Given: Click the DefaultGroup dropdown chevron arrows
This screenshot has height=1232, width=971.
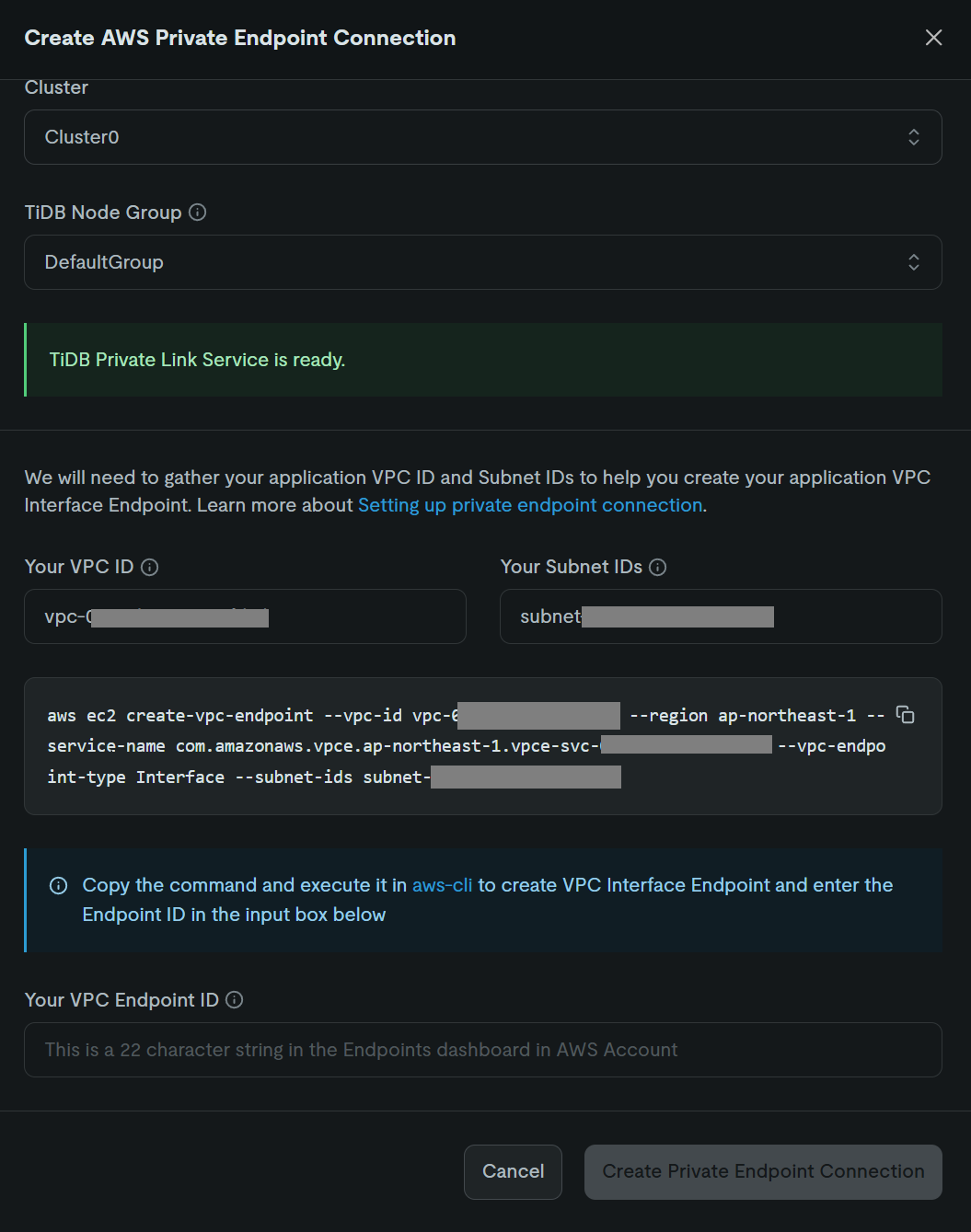Looking at the screenshot, I should (x=914, y=262).
